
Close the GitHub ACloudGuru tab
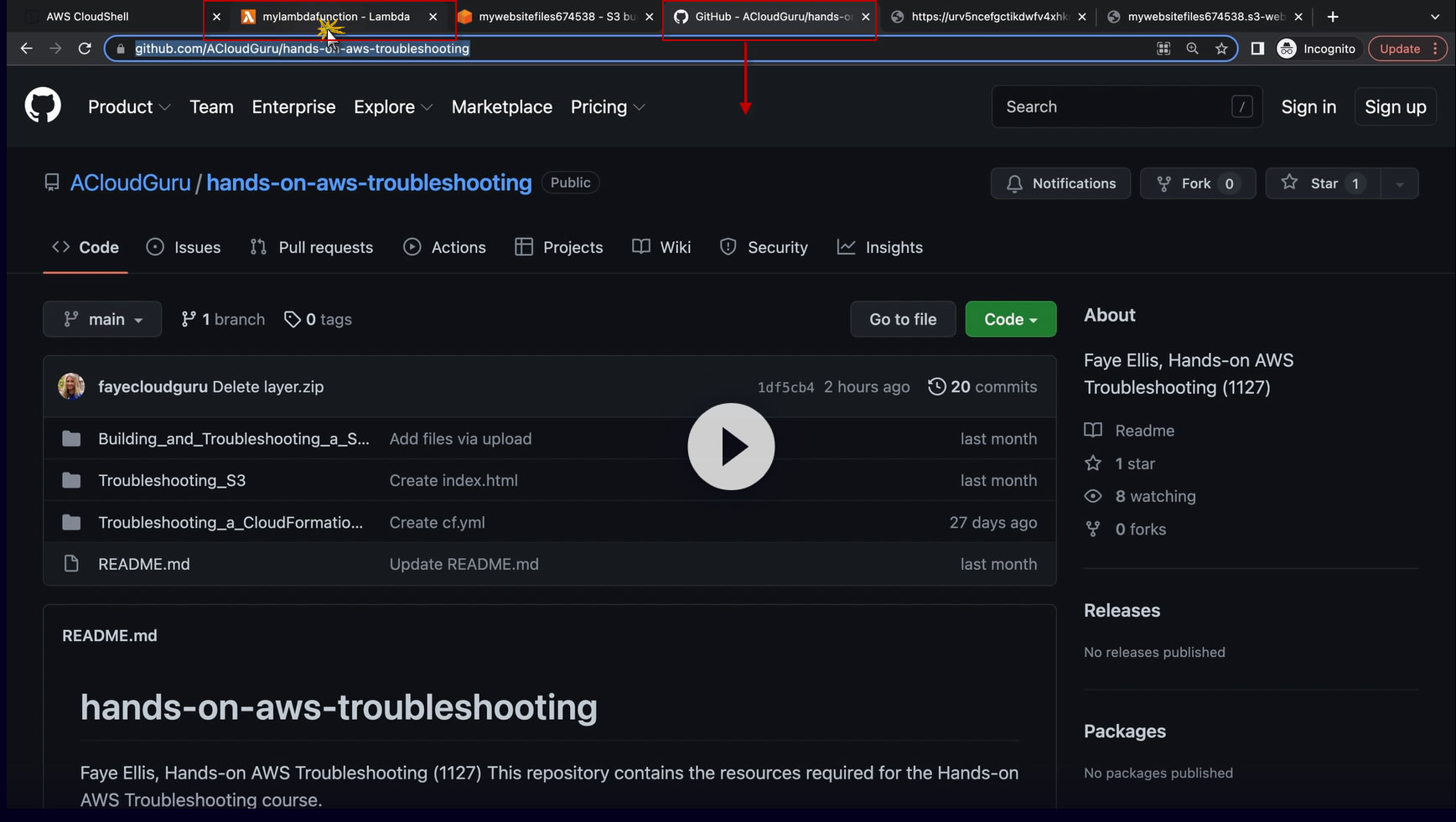pos(866,17)
